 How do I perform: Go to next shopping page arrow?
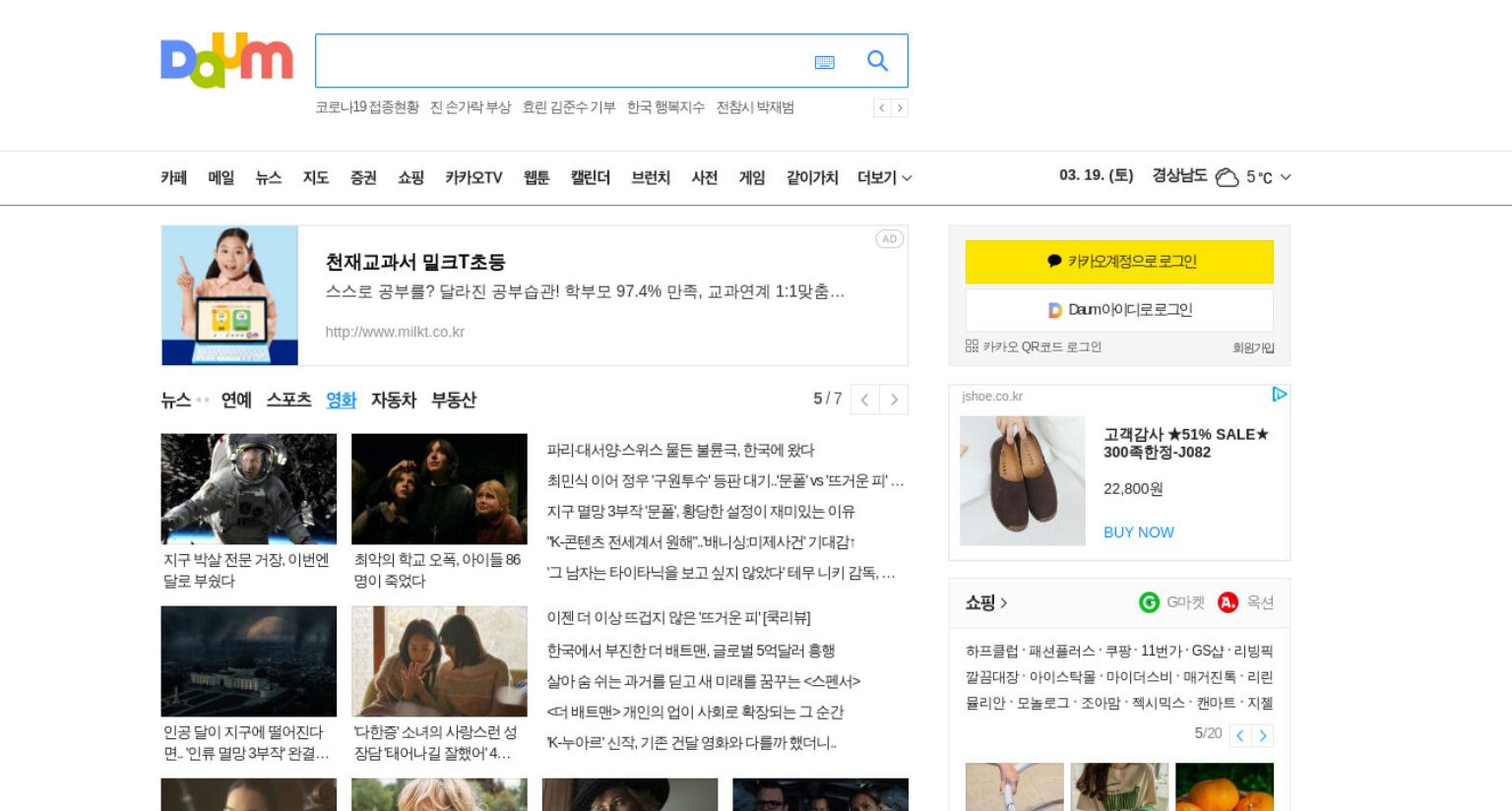(1263, 735)
